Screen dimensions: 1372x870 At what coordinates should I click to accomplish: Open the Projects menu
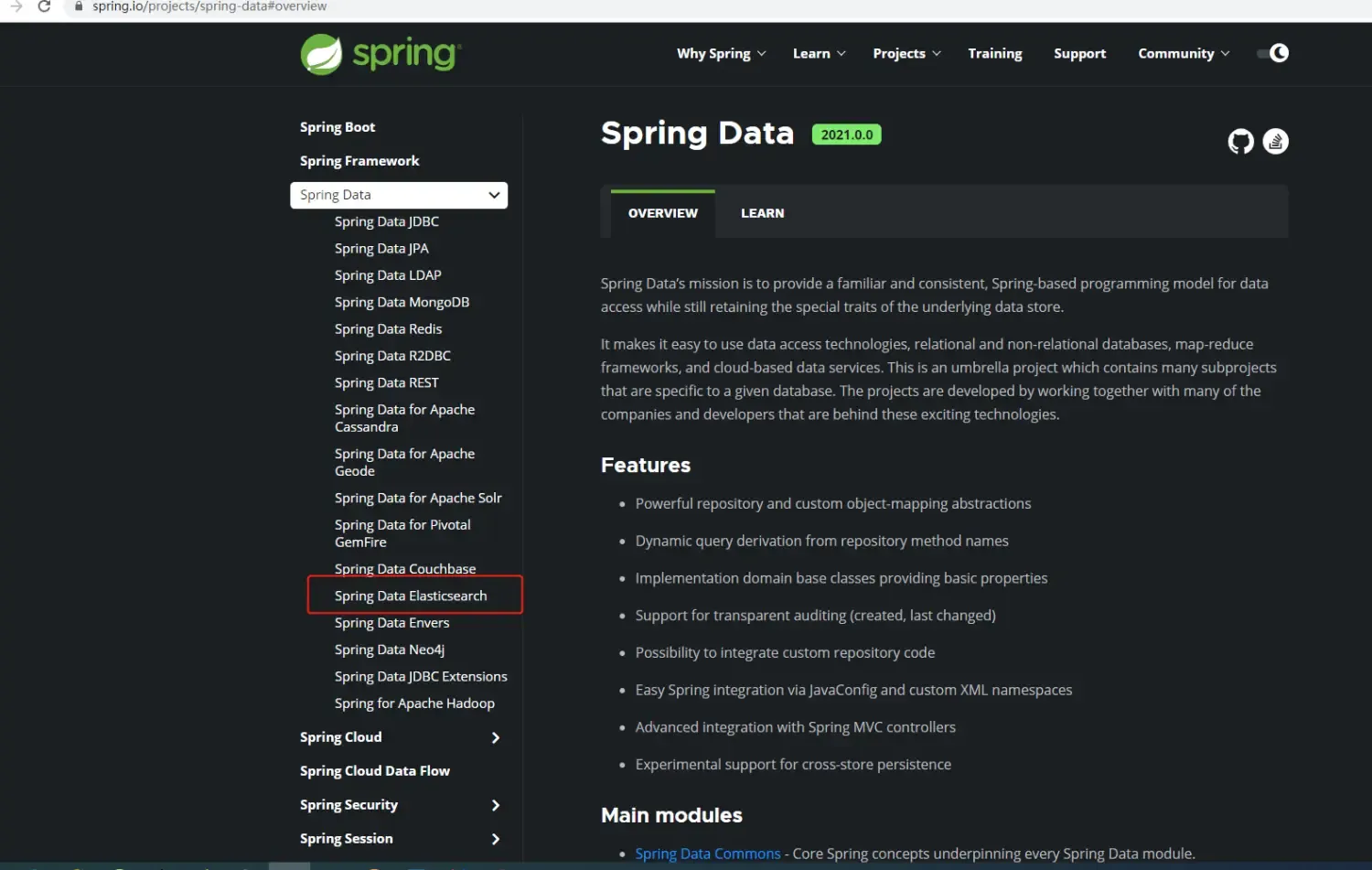[x=906, y=54]
